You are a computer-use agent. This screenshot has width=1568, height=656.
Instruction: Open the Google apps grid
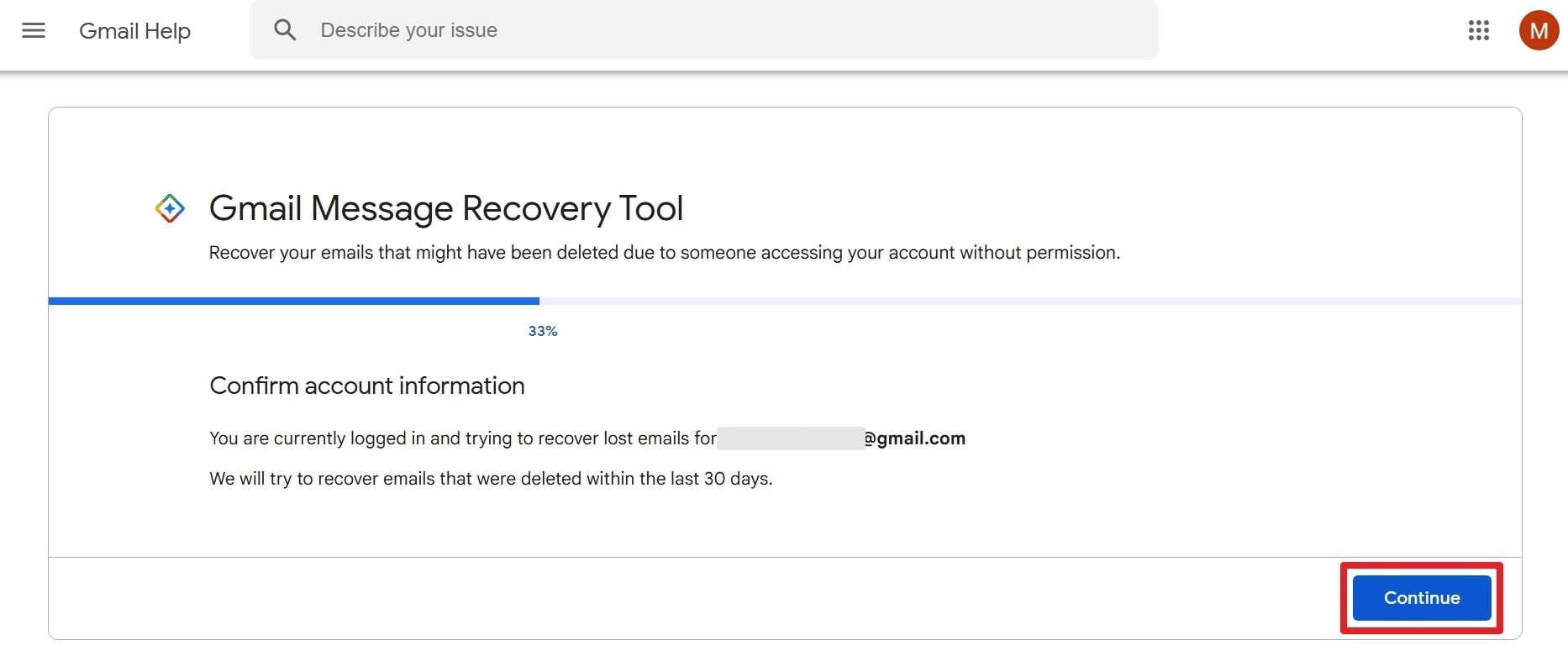1478,31
